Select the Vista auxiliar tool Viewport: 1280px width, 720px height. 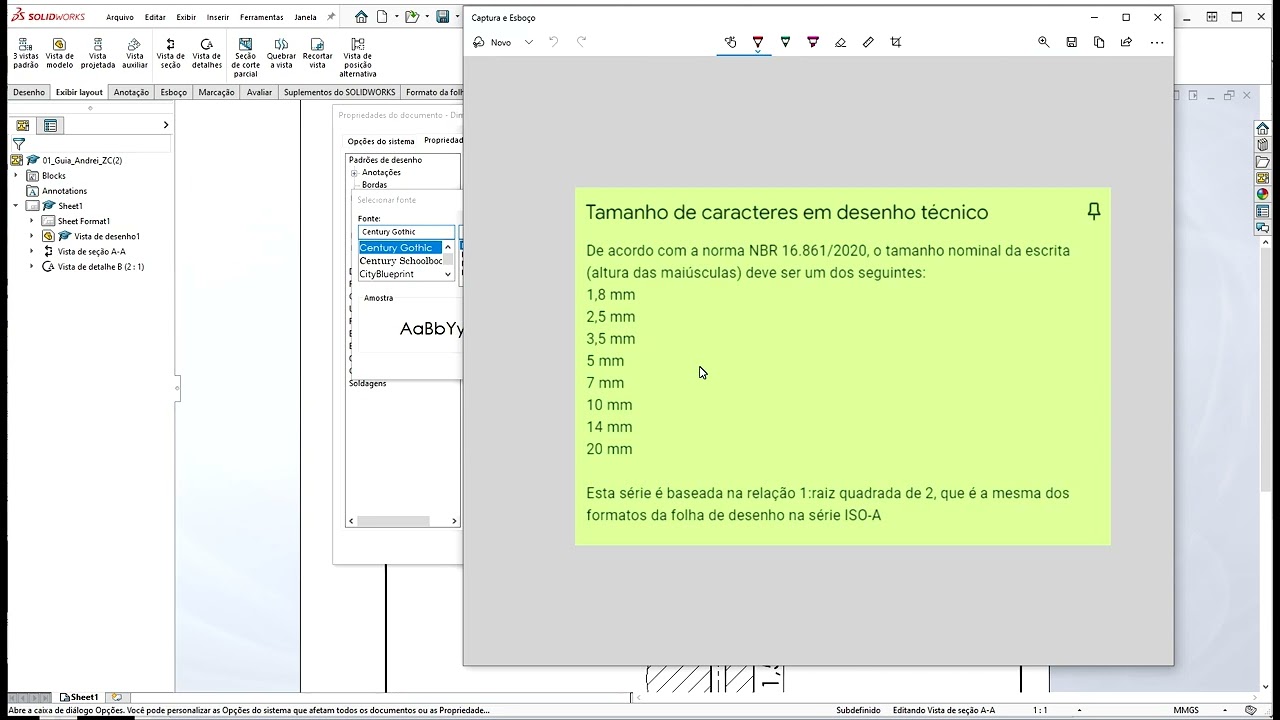134,54
